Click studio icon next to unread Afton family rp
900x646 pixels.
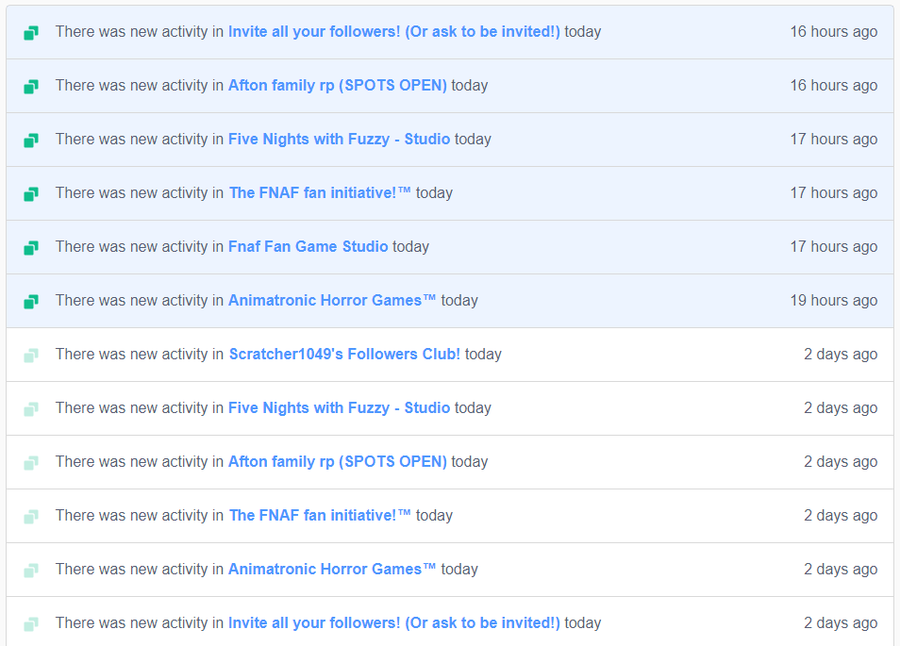31,87
